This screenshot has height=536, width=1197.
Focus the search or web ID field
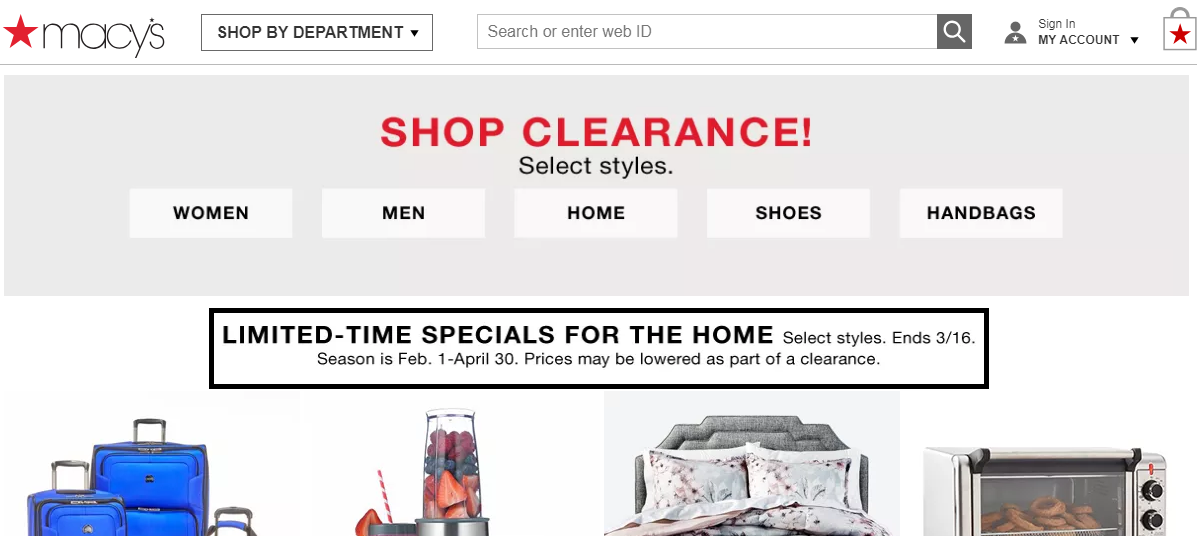click(x=707, y=31)
